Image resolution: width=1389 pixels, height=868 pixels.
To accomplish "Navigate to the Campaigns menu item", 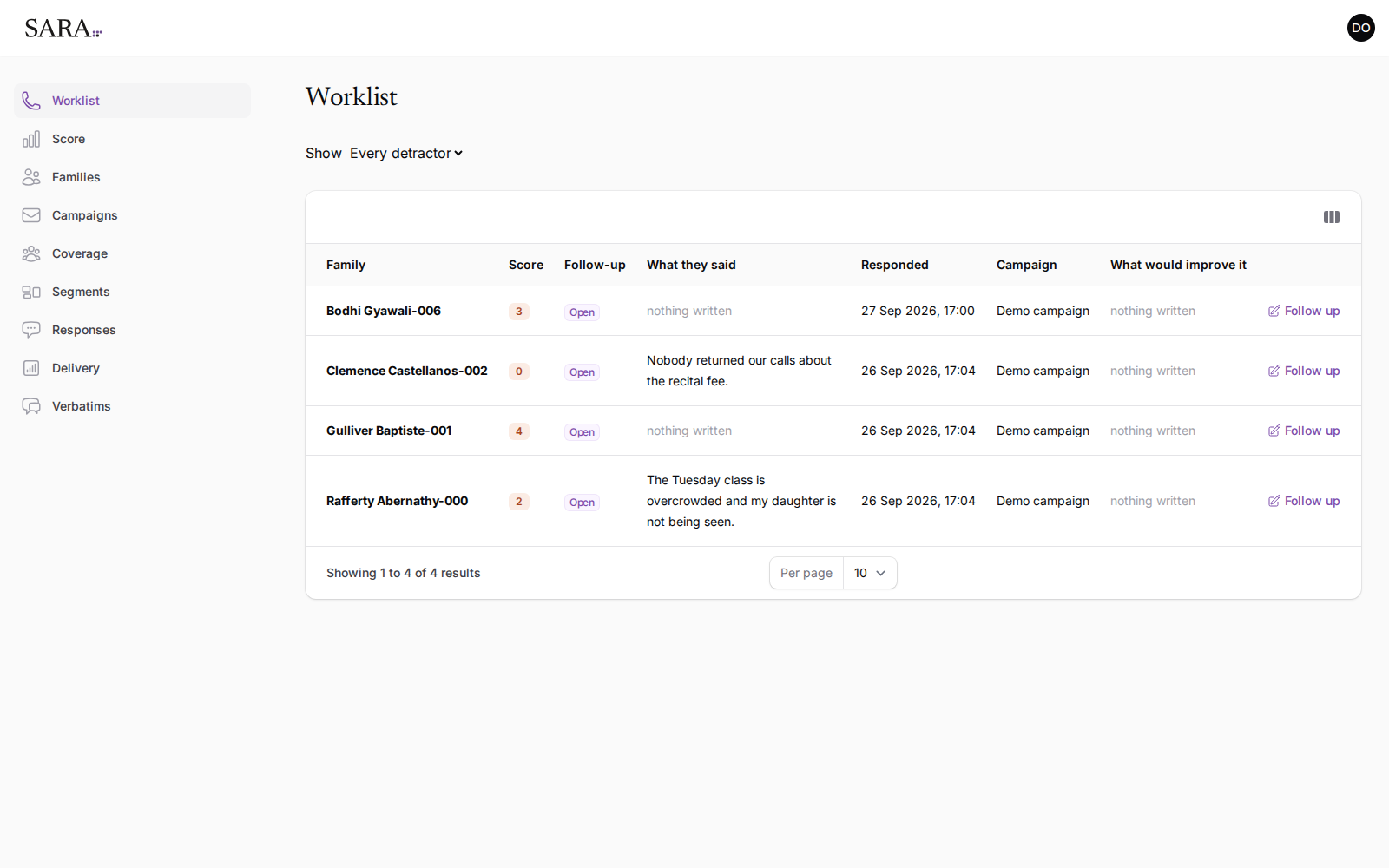I will [x=132, y=215].
